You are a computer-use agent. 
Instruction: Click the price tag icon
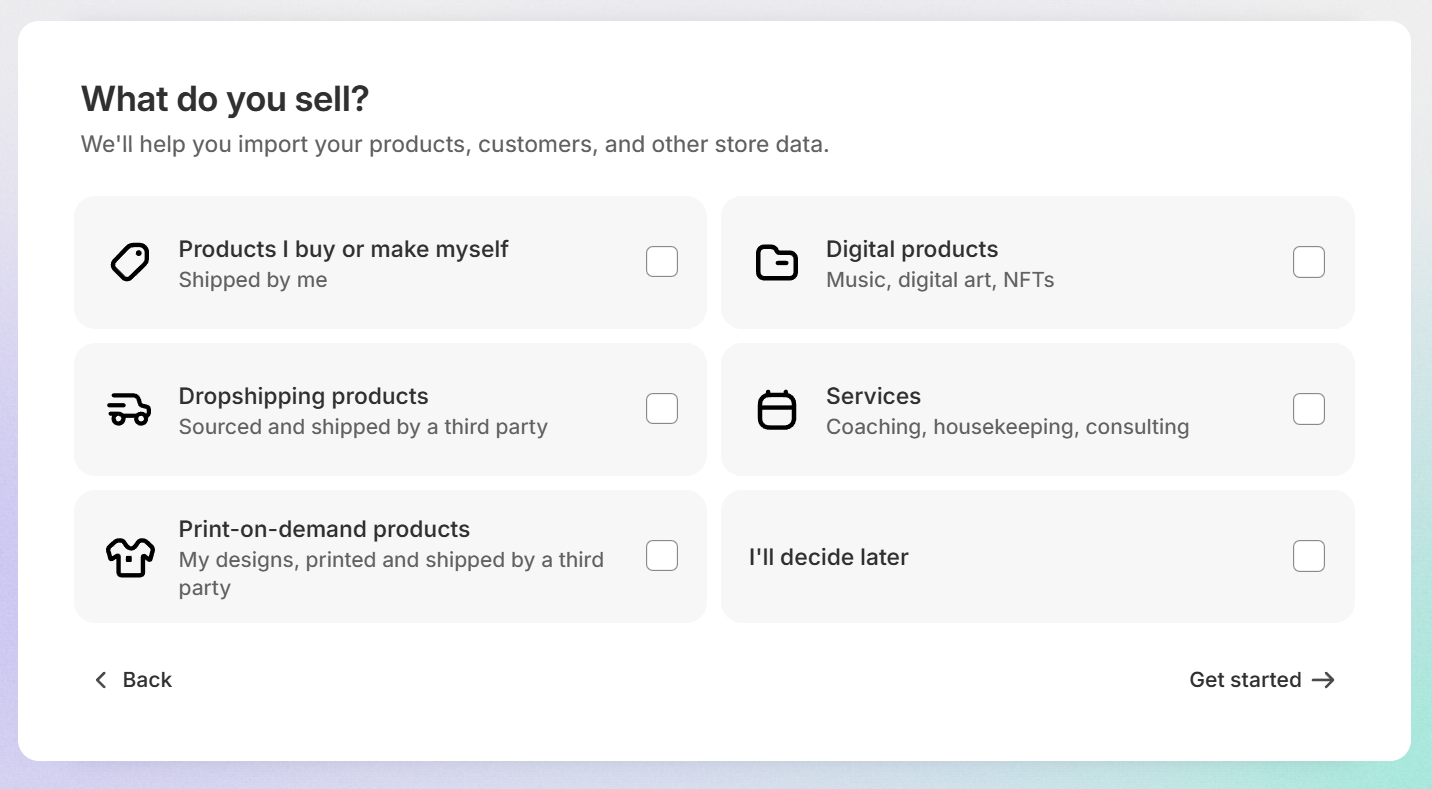[x=128, y=262]
